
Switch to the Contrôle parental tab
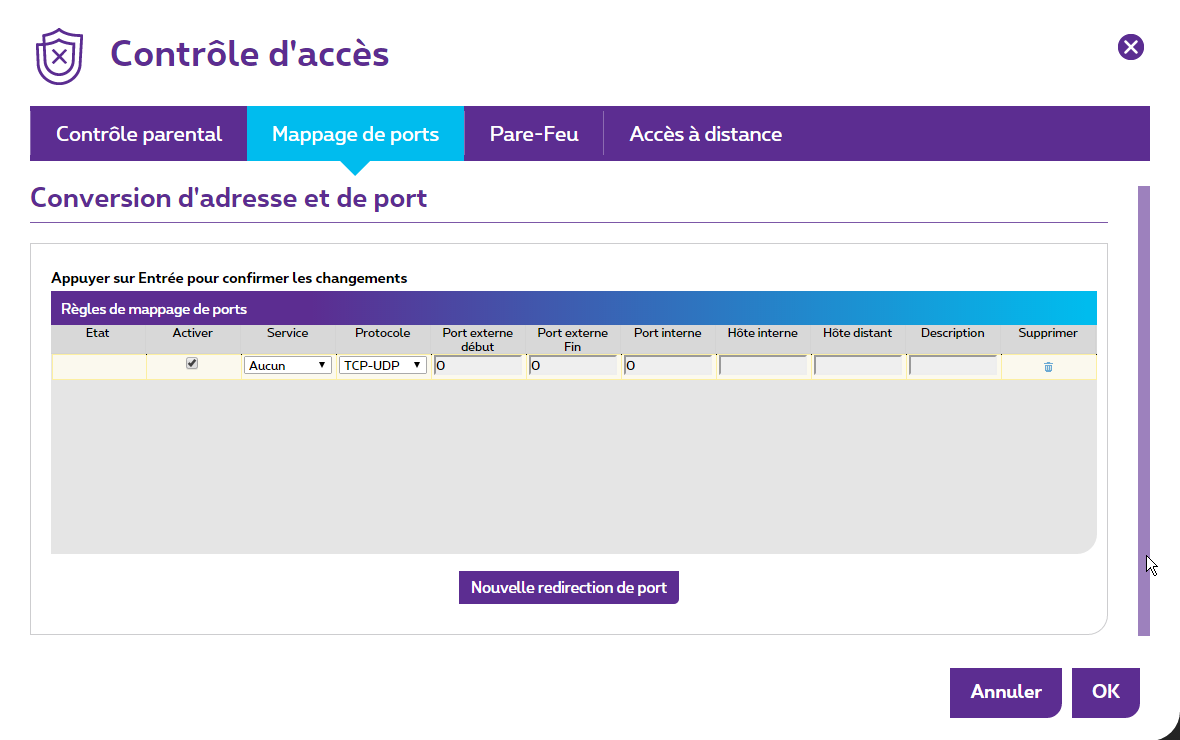coord(138,134)
